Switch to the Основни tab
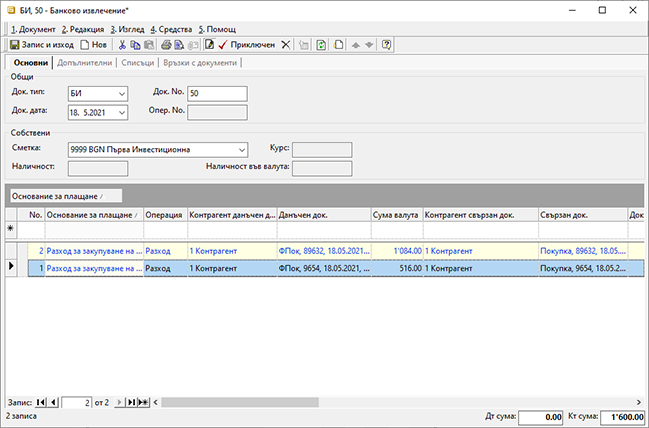The image size is (649, 428). tap(31, 63)
